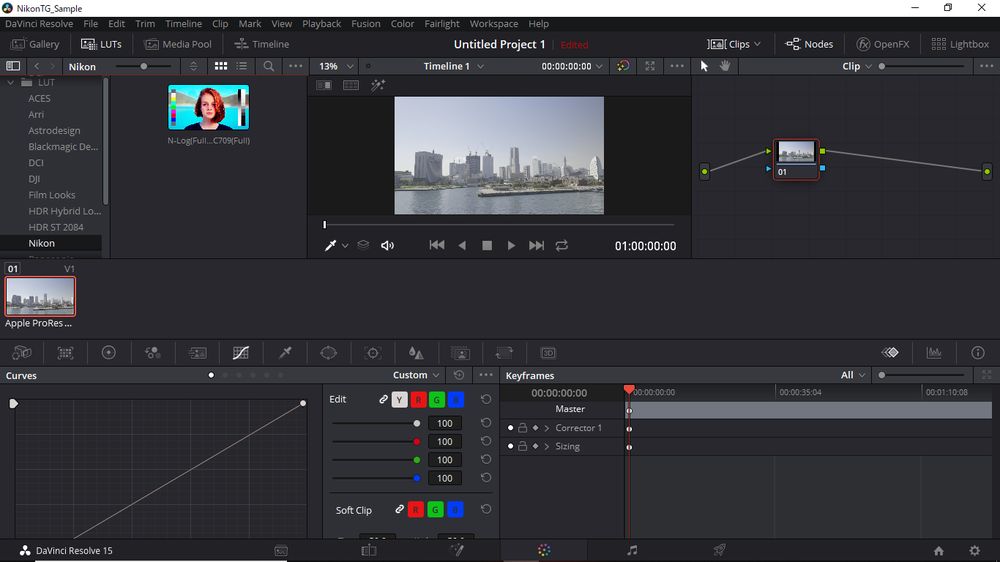Enable split screen view in viewer
Image resolution: width=1000 pixels, height=562 pixels.
coord(351,85)
